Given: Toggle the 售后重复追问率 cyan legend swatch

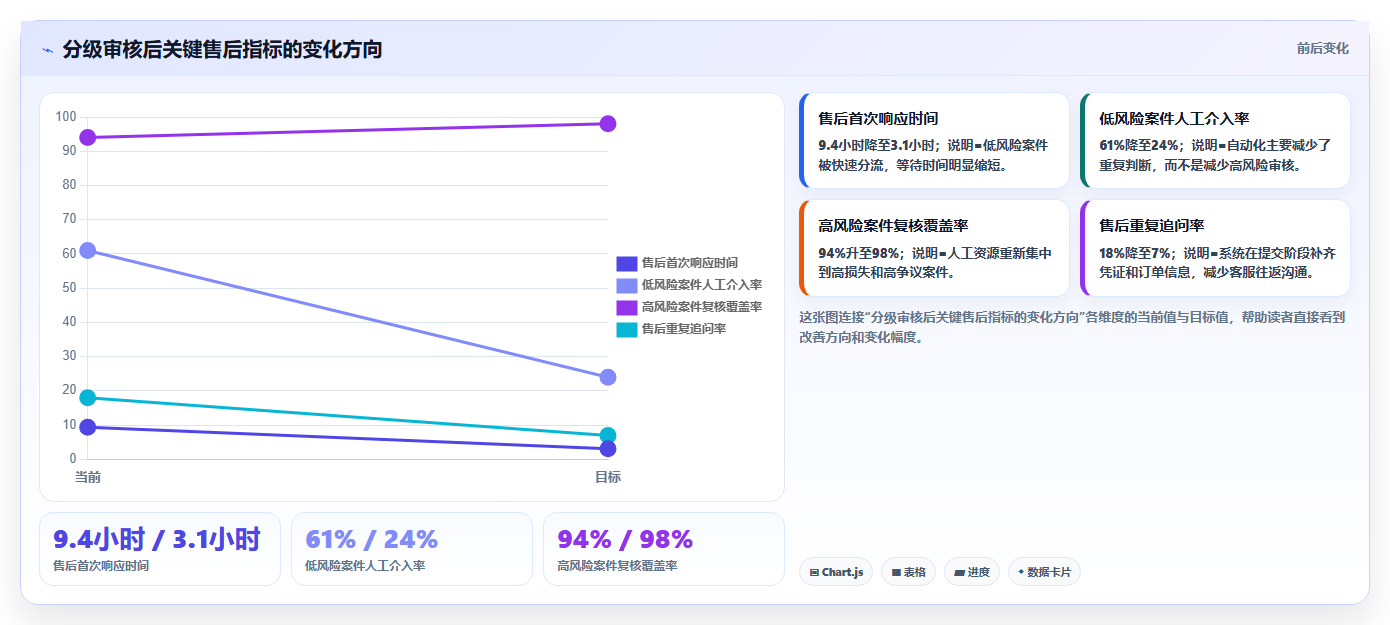Looking at the screenshot, I should click(x=626, y=329).
